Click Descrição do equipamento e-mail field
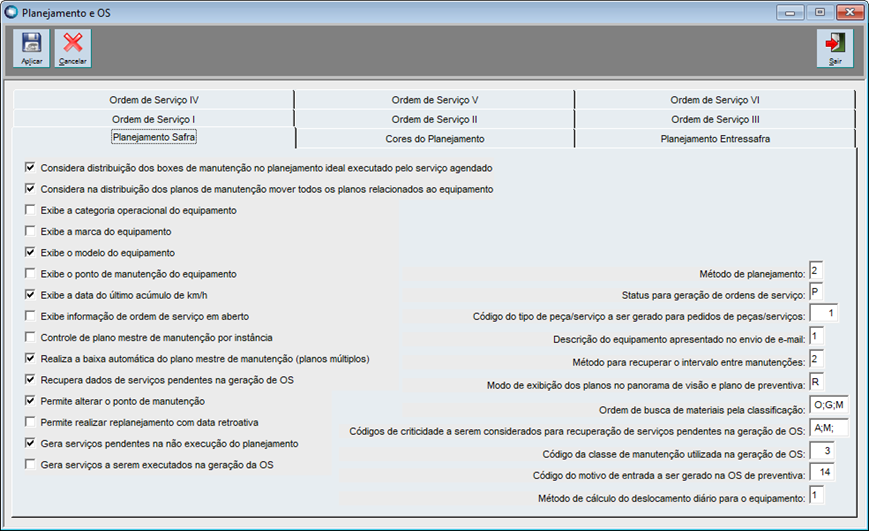Viewport: 869px width, 531px height. click(816, 336)
